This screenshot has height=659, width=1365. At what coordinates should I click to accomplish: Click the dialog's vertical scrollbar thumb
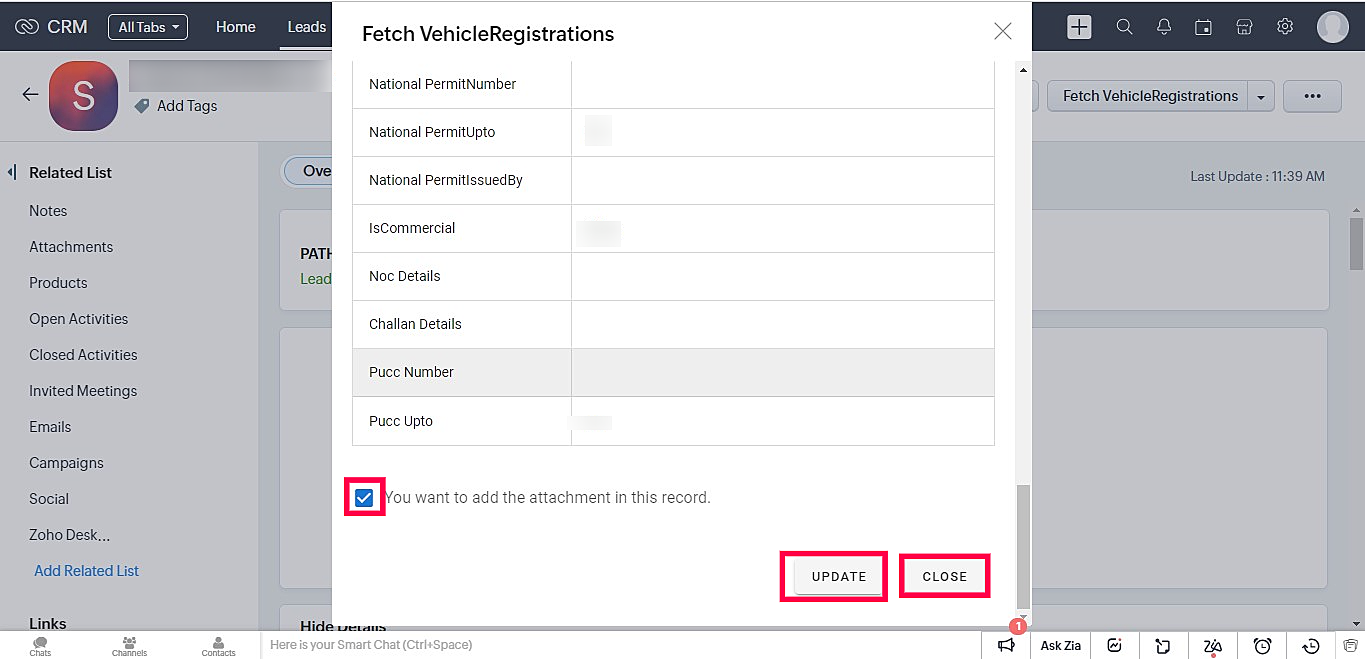[1022, 547]
